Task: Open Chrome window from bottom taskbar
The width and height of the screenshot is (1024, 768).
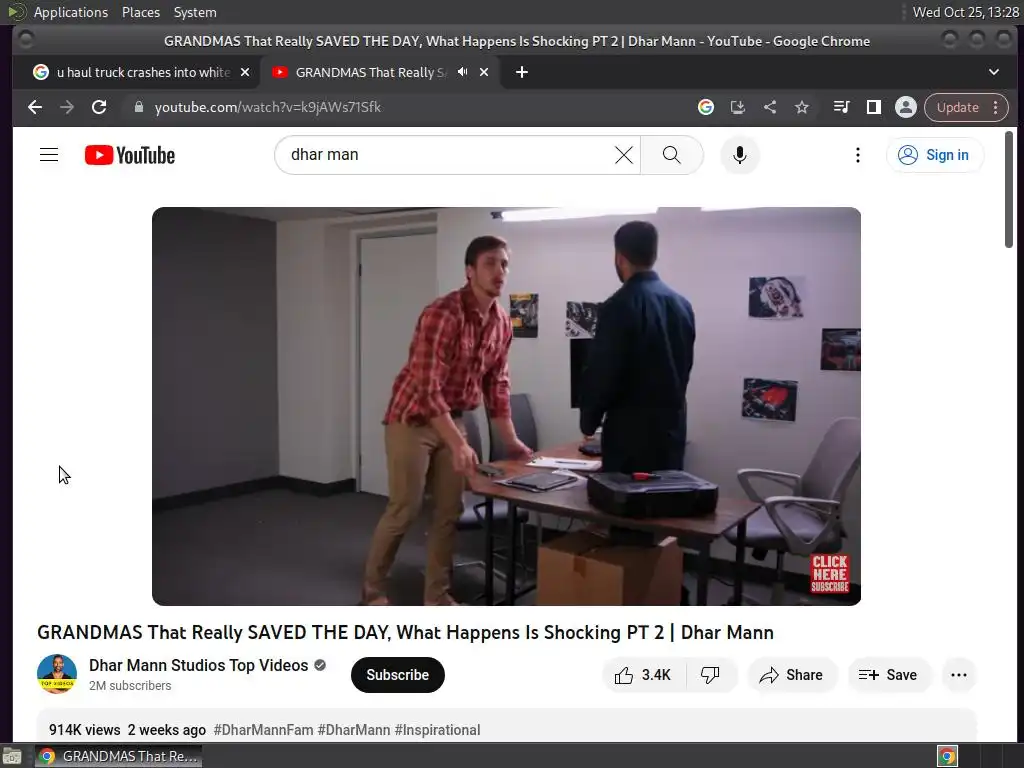Action: [x=118, y=756]
